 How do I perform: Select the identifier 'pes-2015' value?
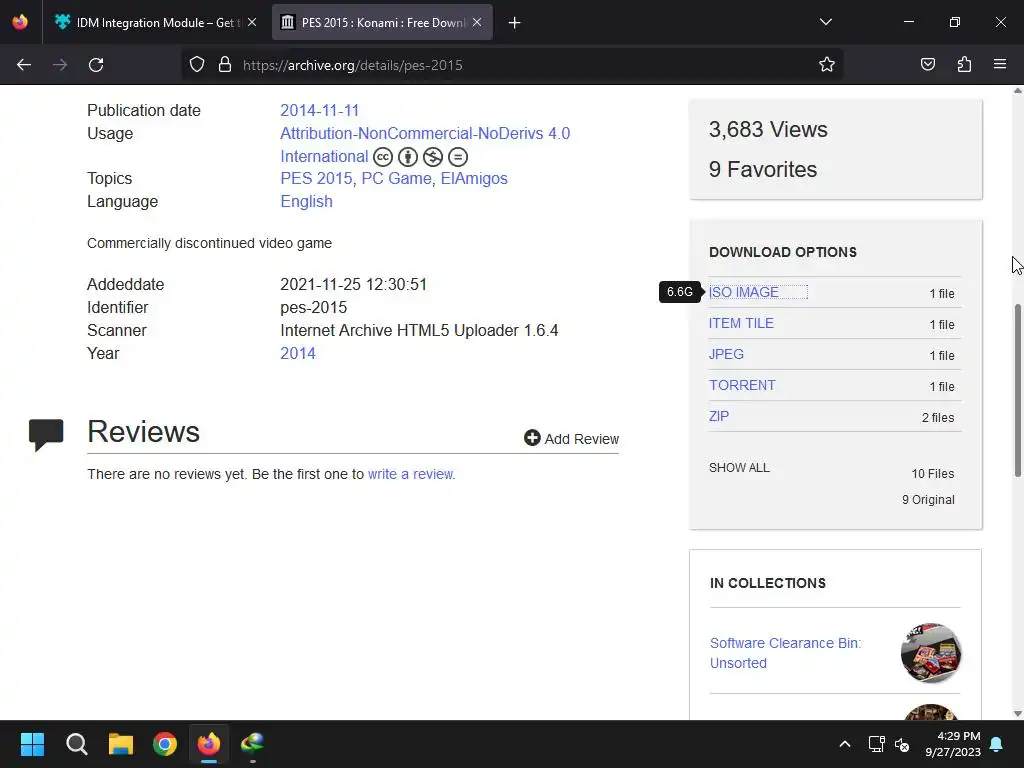click(x=313, y=308)
